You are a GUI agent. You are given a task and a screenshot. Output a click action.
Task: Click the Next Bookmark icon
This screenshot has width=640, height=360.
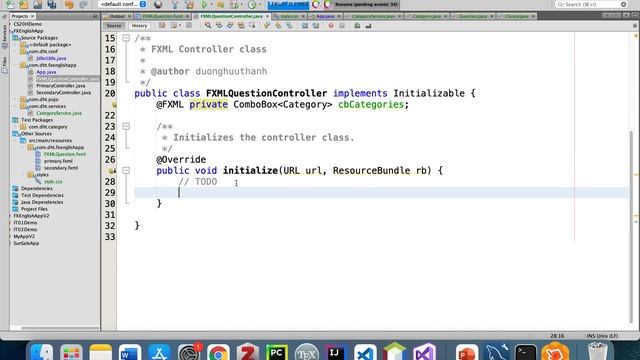coord(278,26)
